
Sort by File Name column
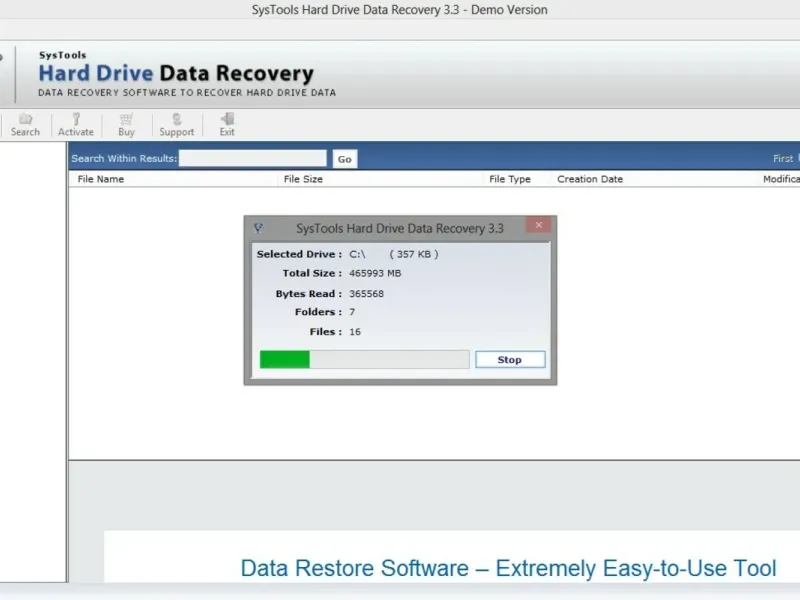pyautogui.click(x=101, y=179)
